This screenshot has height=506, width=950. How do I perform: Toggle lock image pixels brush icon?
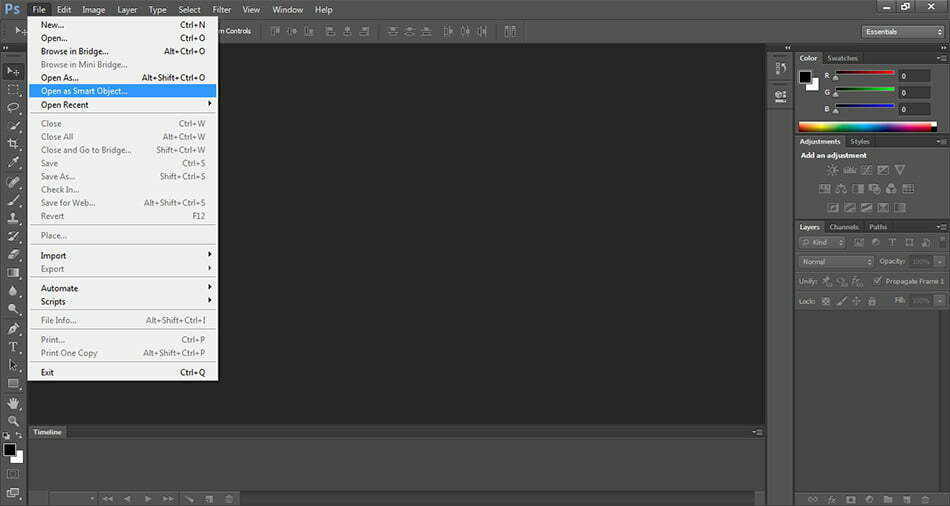(842, 301)
